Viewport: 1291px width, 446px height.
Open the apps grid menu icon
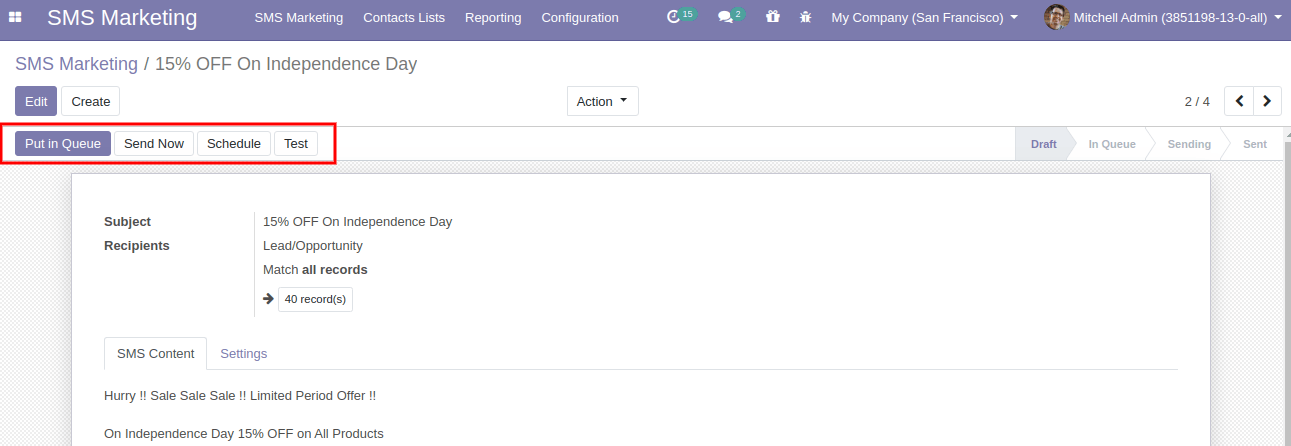click(15, 17)
